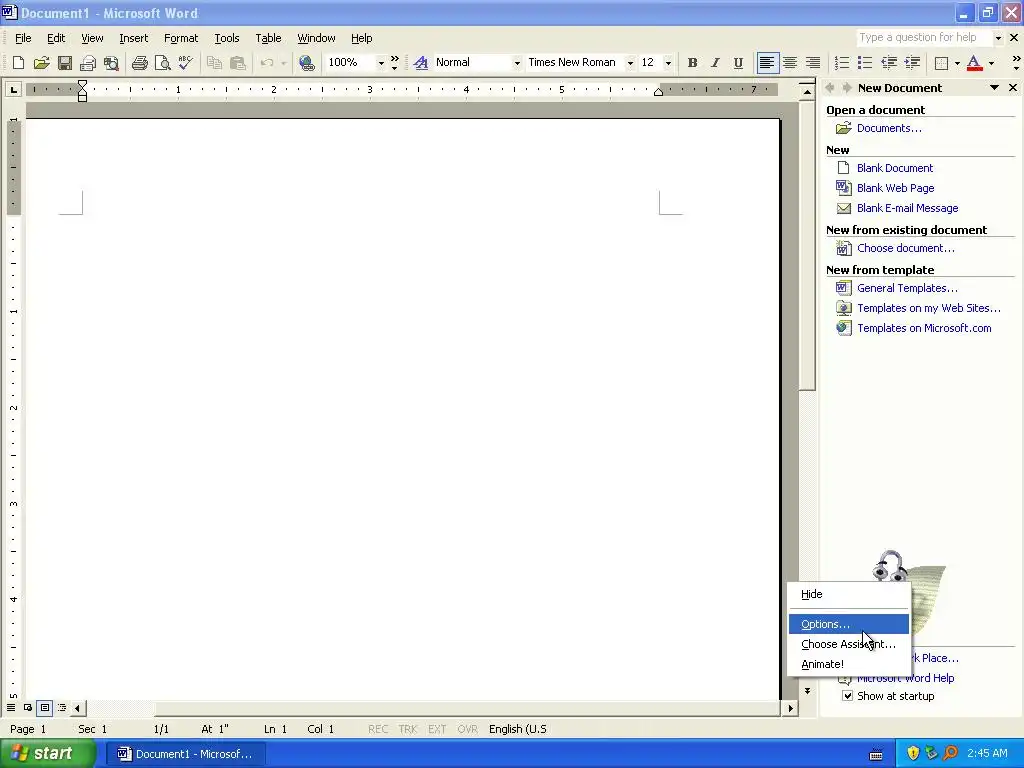Click the Choose document... link
The width and height of the screenshot is (1024, 768).
pos(905,248)
